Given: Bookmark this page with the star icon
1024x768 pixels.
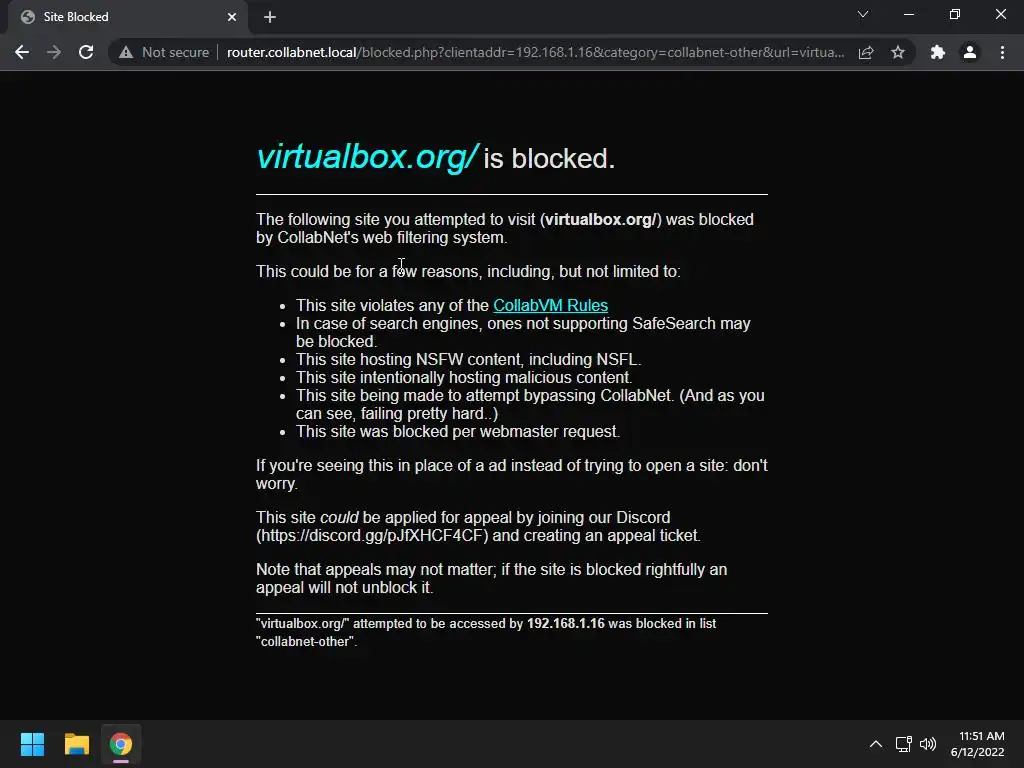Looking at the screenshot, I should (x=898, y=52).
